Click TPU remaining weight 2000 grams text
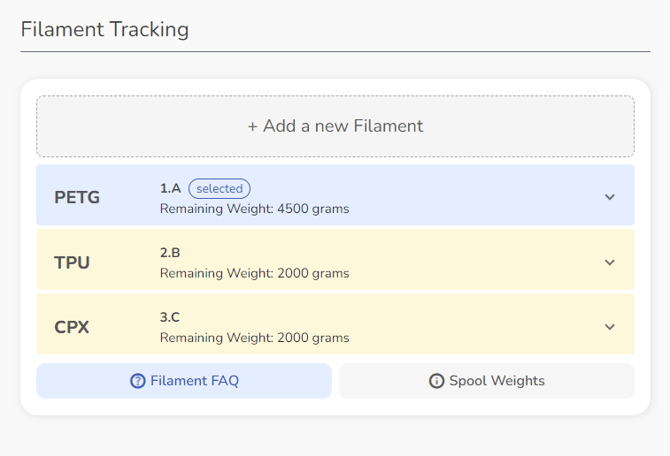670x456 pixels. (x=254, y=273)
